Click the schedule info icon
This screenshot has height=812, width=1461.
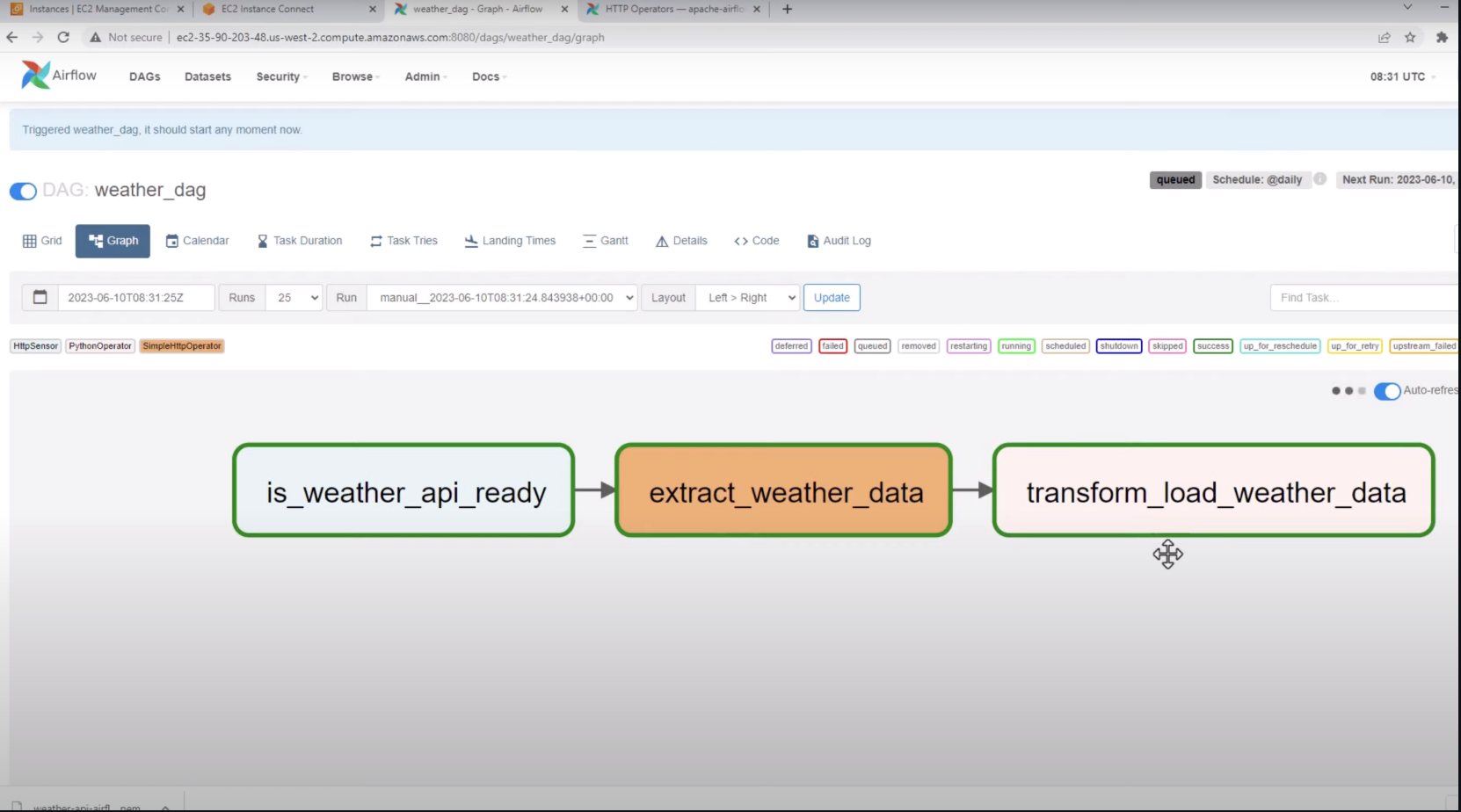(x=1319, y=178)
